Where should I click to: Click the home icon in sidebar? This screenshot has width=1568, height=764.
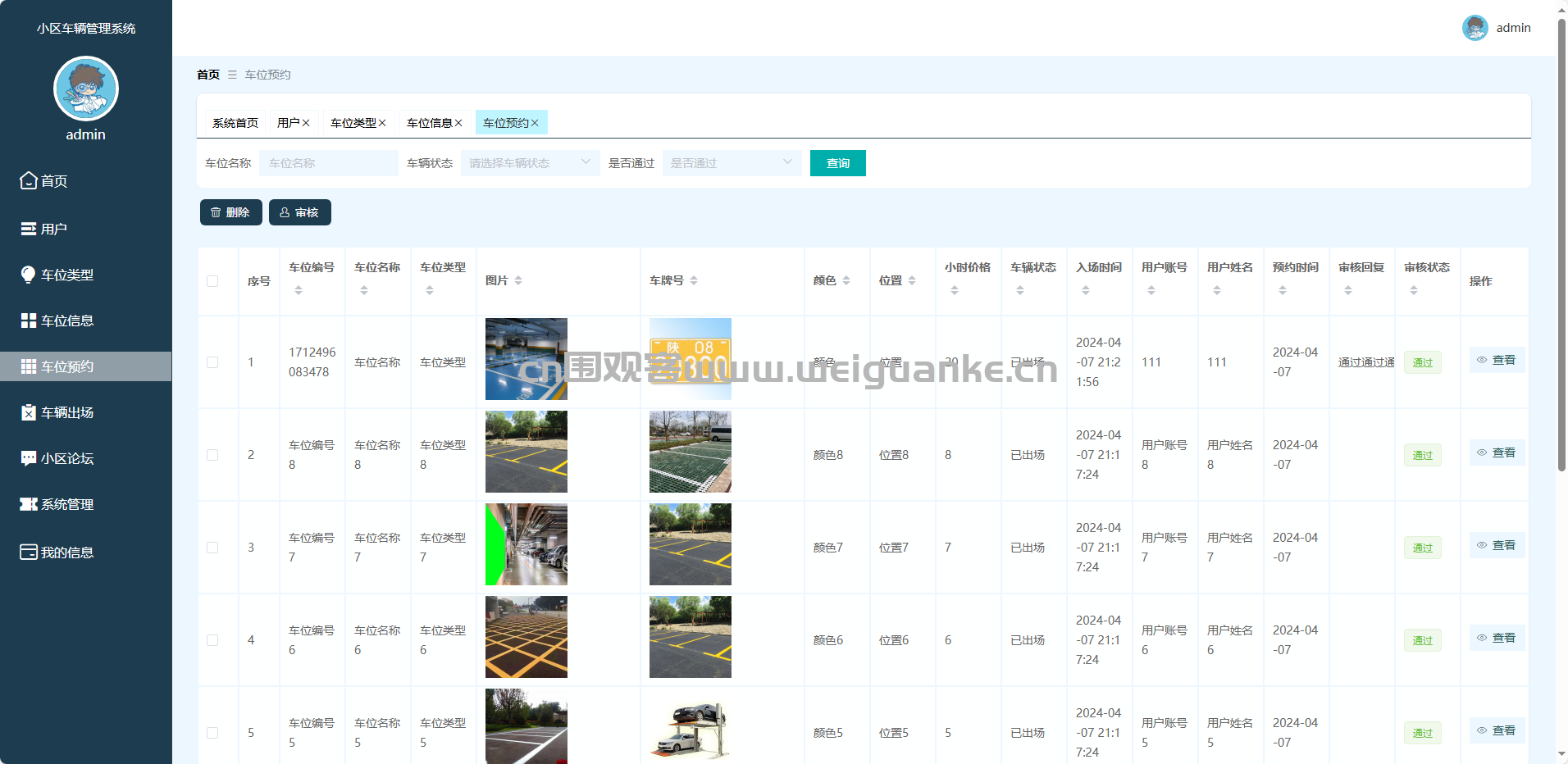point(29,180)
